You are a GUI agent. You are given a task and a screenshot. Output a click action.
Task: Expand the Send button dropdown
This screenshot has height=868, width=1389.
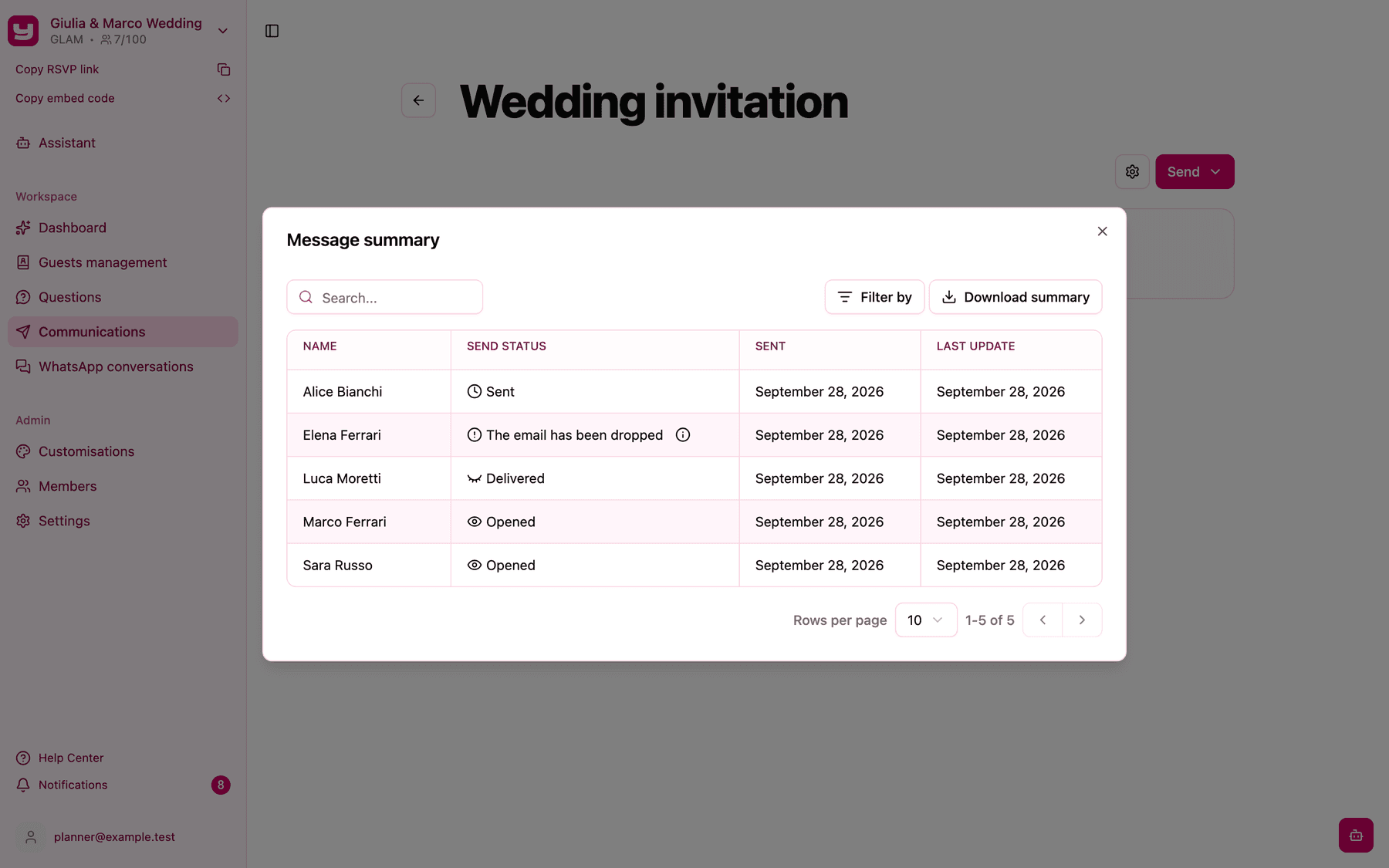point(1195,171)
